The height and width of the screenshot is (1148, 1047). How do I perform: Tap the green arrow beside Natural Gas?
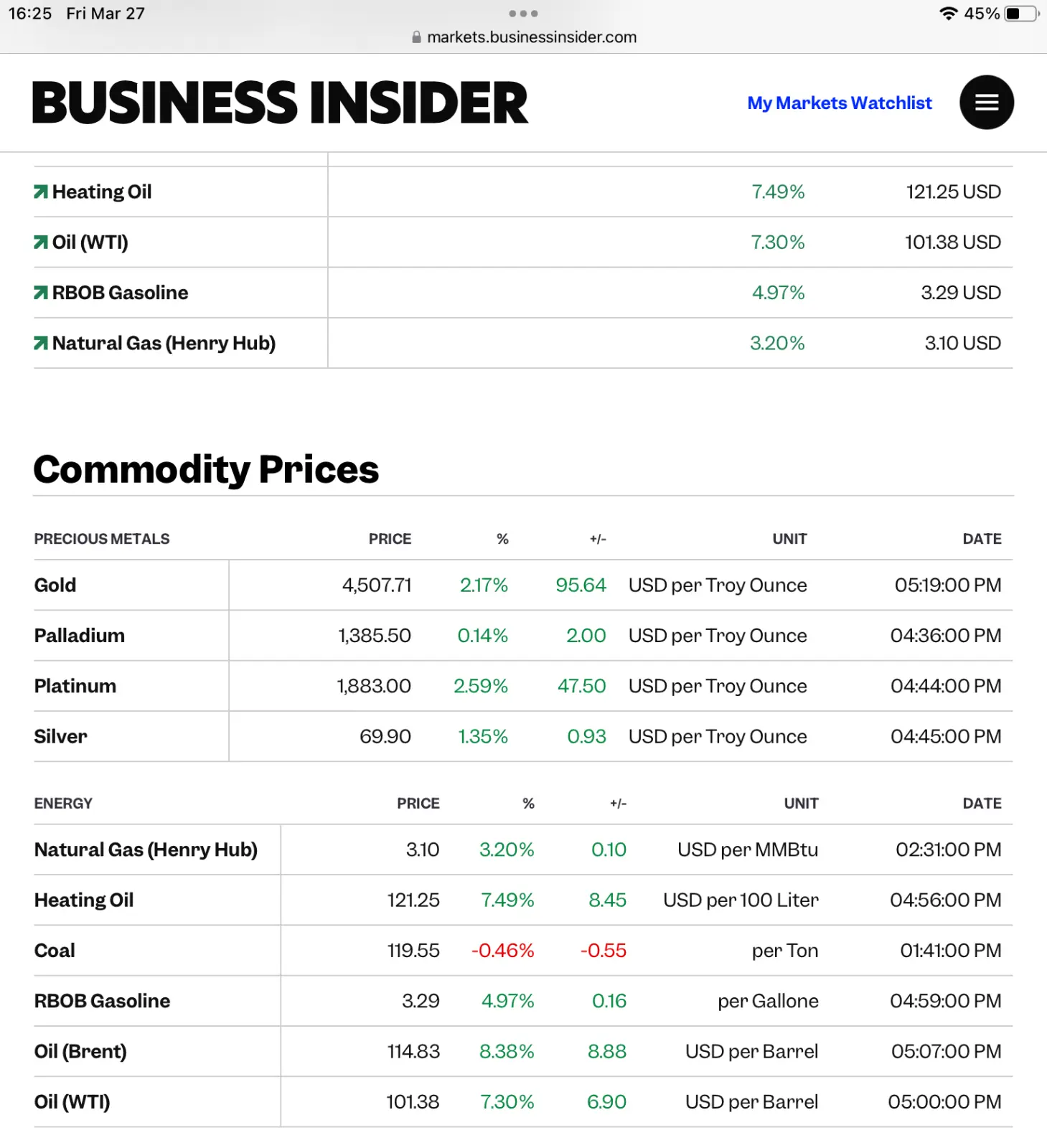pos(41,343)
